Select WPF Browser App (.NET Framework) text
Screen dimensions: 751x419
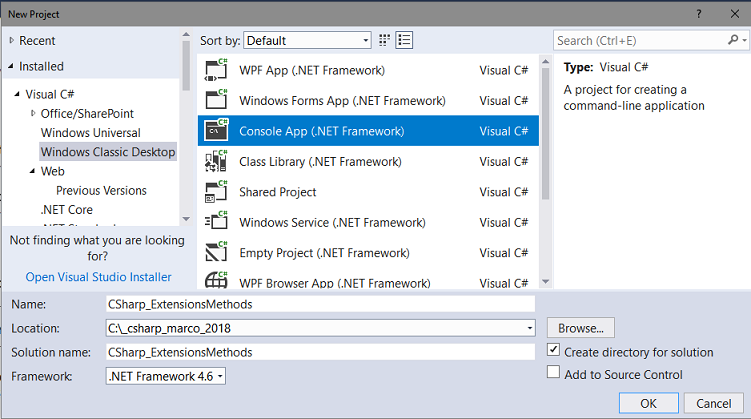[x=335, y=283]
